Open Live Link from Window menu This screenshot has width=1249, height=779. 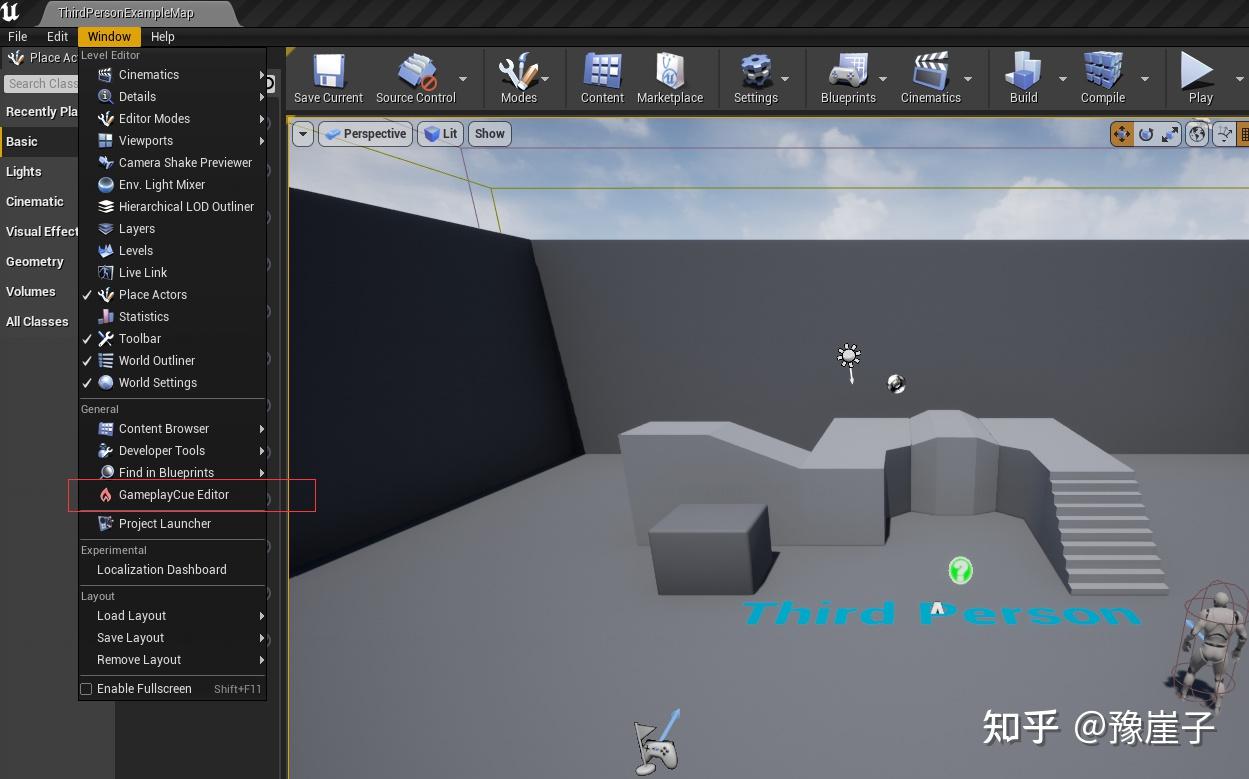(x=172, y=273)
